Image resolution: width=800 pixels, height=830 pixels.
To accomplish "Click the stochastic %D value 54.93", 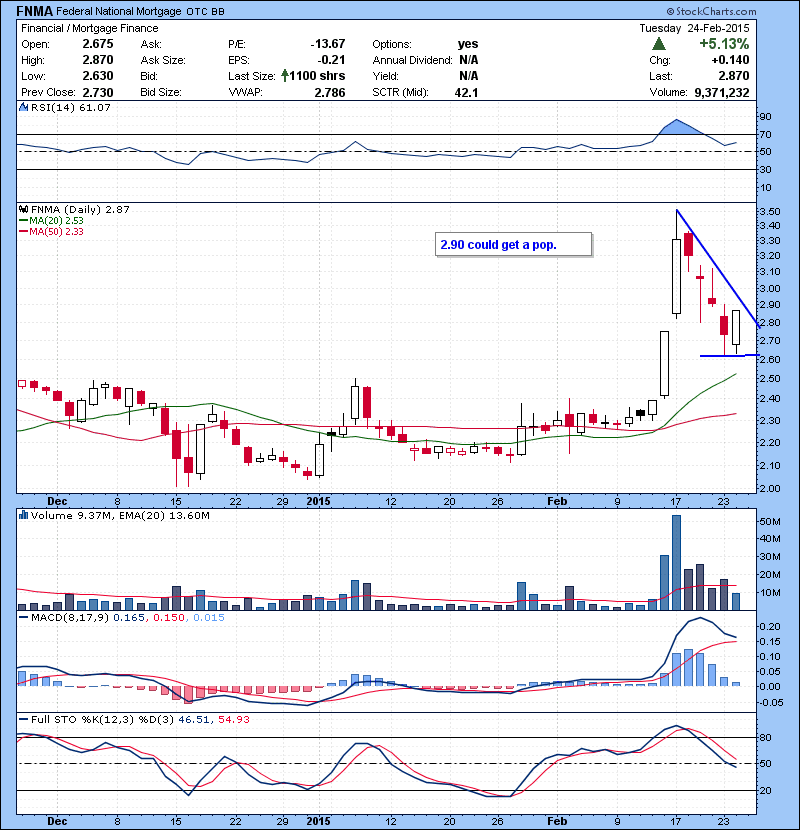I will [233, 719].
